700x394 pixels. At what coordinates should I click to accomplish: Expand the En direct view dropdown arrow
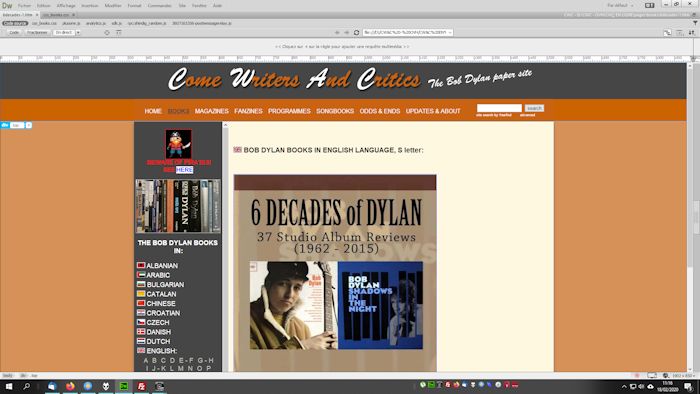78,33
